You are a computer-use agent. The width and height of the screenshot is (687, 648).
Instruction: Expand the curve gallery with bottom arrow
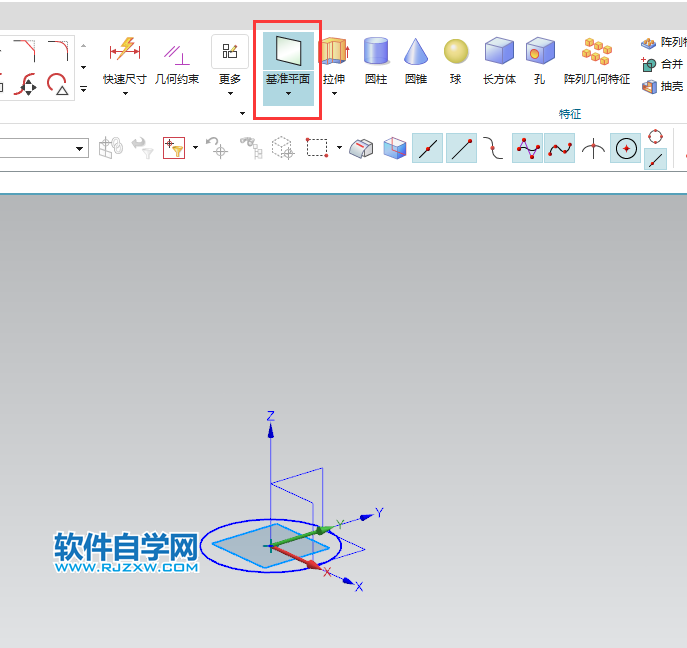[x=84, y=89]
